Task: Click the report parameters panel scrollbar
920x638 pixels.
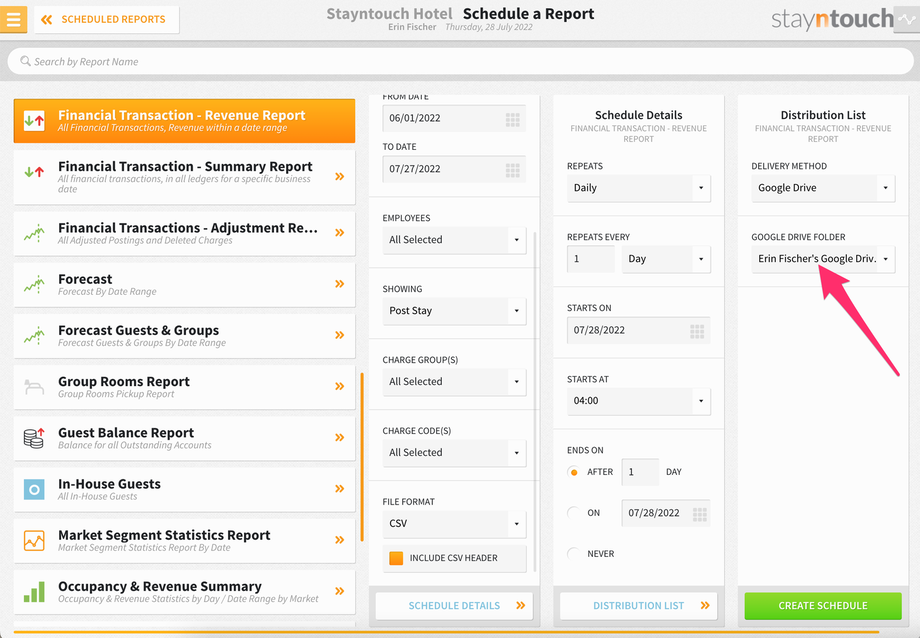Action: point(535,401)
